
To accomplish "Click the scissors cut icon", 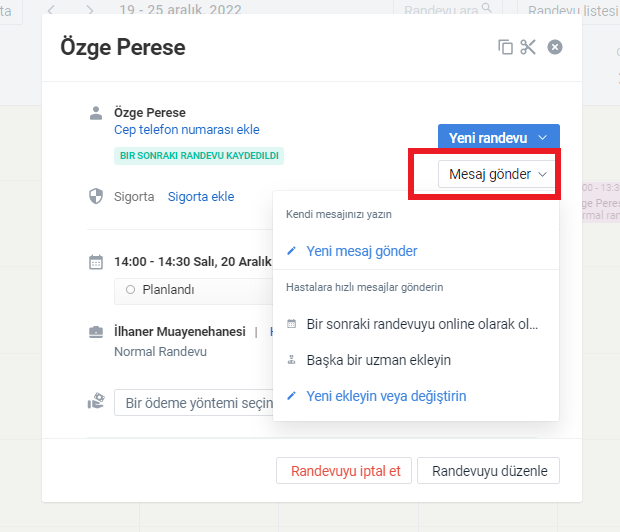I will pyautogui.click(x=528, y=47).
